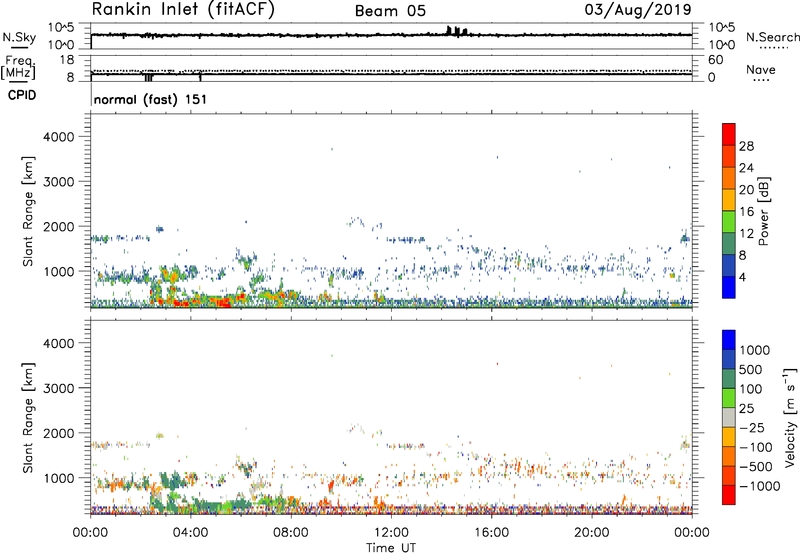
Task: Click the blue top of the velocity colorbar
Action: 729,340
